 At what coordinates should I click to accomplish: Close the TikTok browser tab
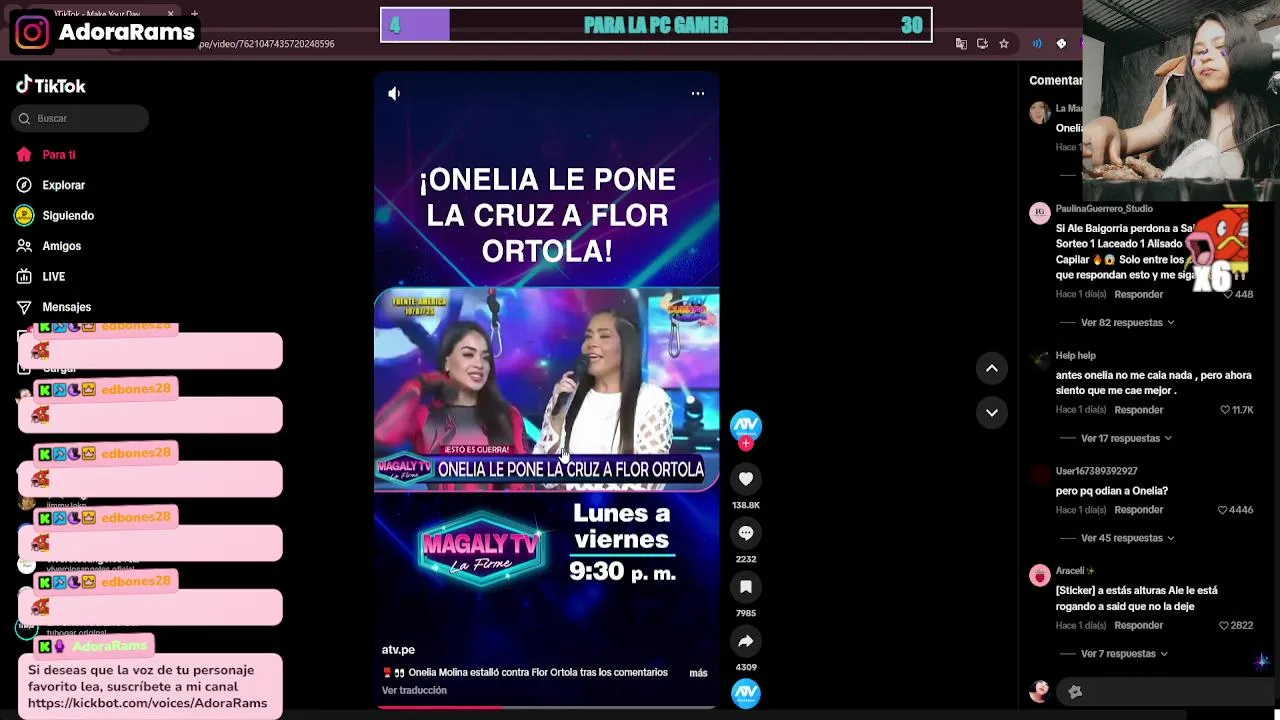(170, 14)
